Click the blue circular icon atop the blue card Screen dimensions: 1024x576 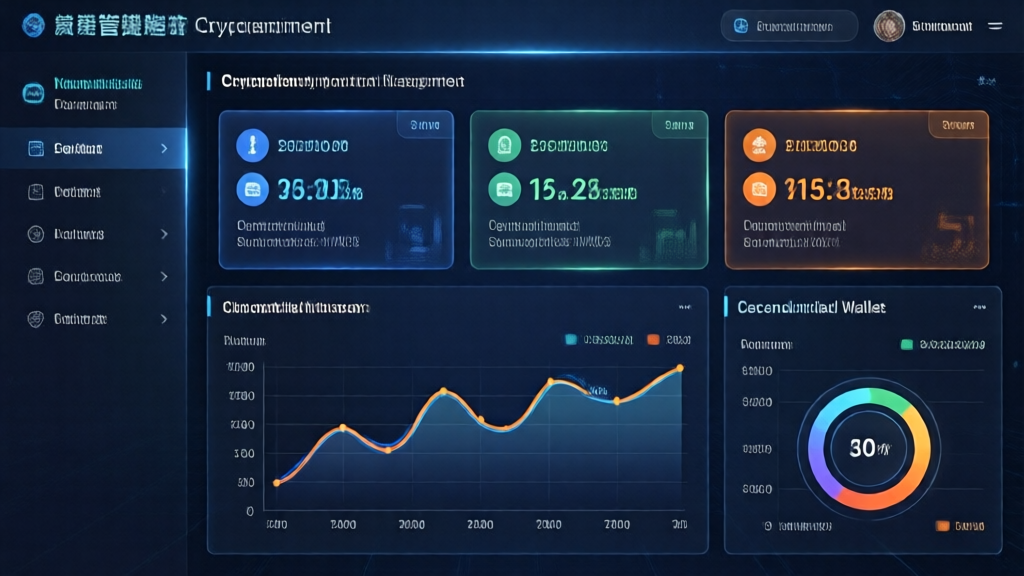(252, 145)
